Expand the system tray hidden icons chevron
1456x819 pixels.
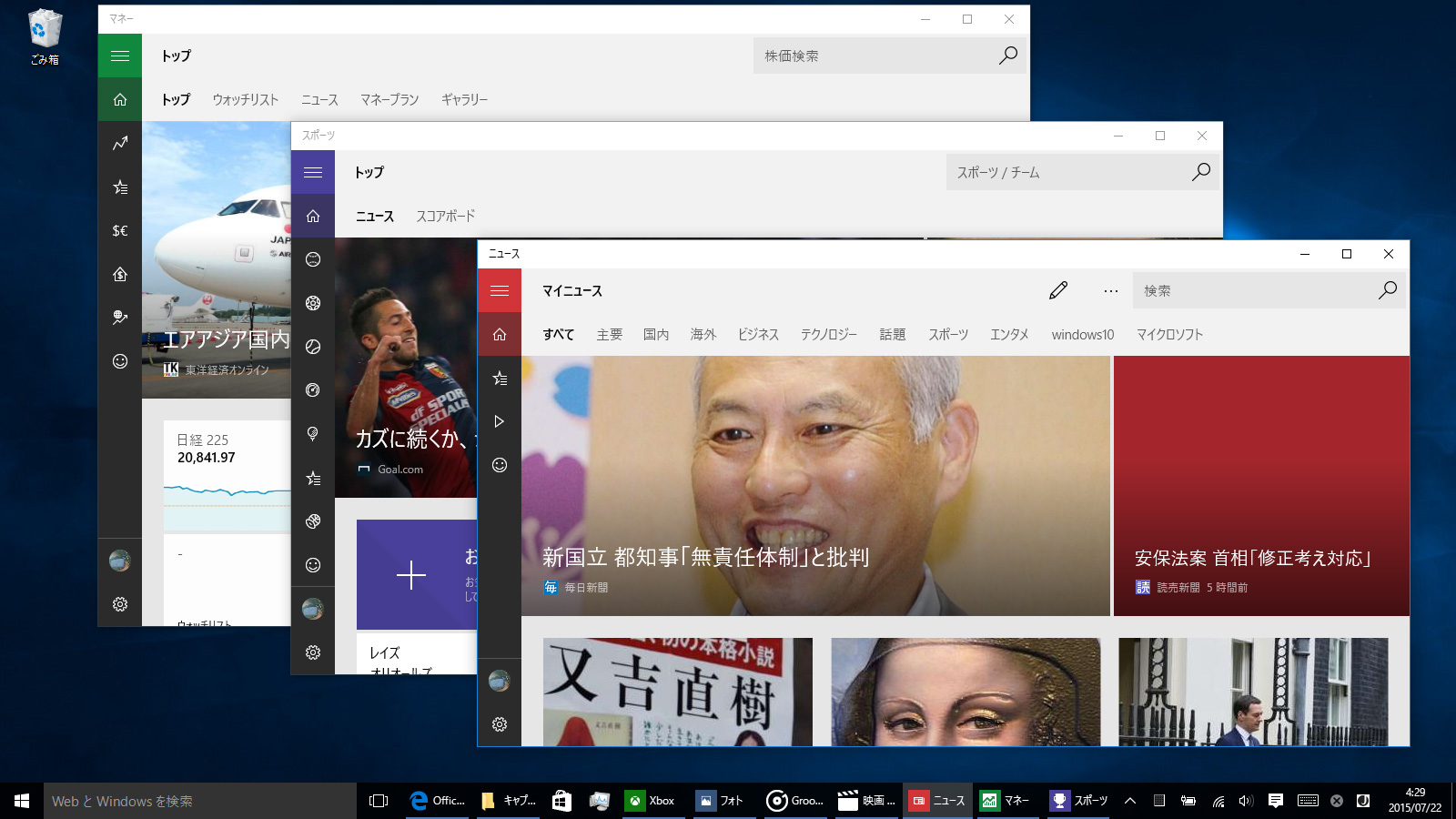(x=1130, y=801)
